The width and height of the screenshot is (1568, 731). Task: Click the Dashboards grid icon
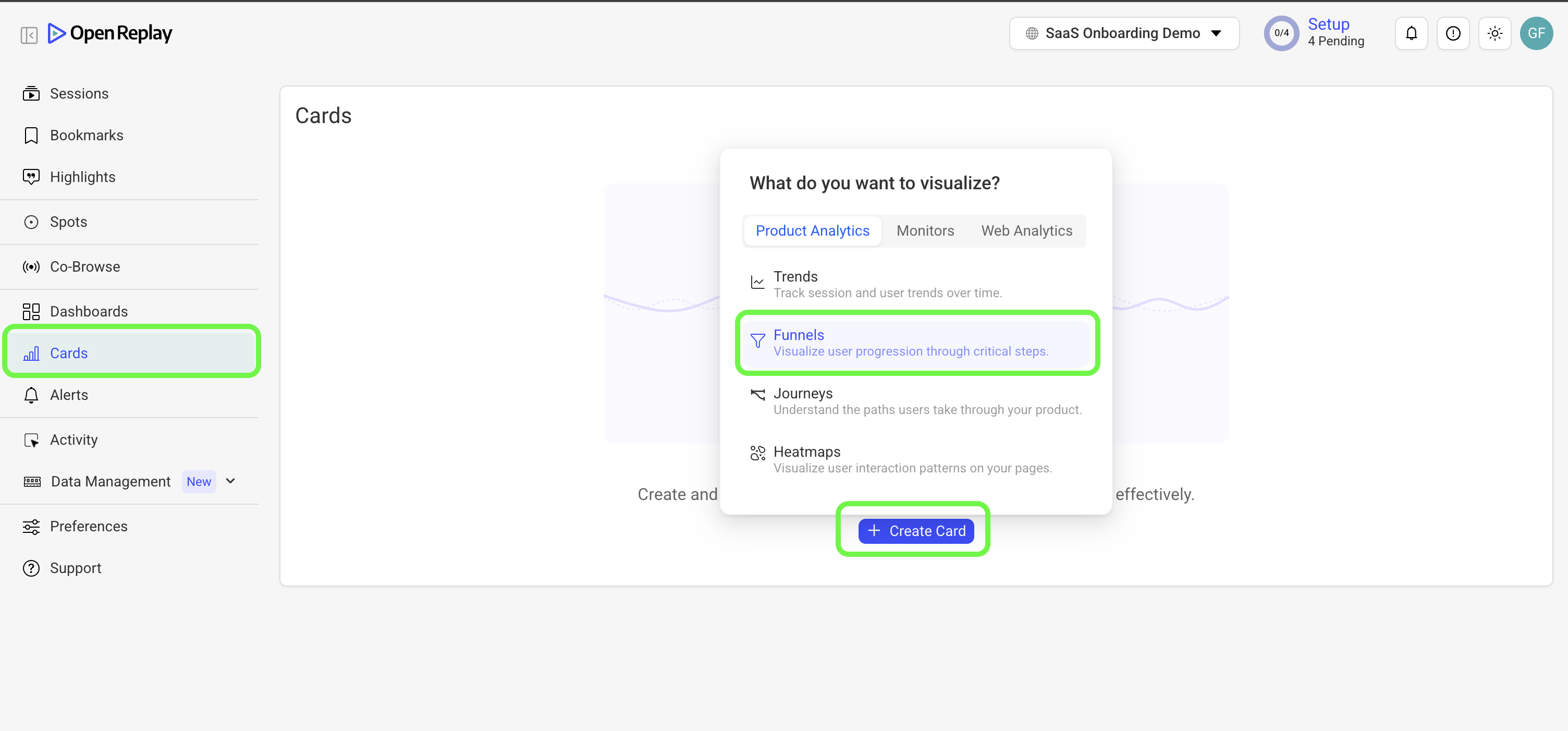pos(31,312)
